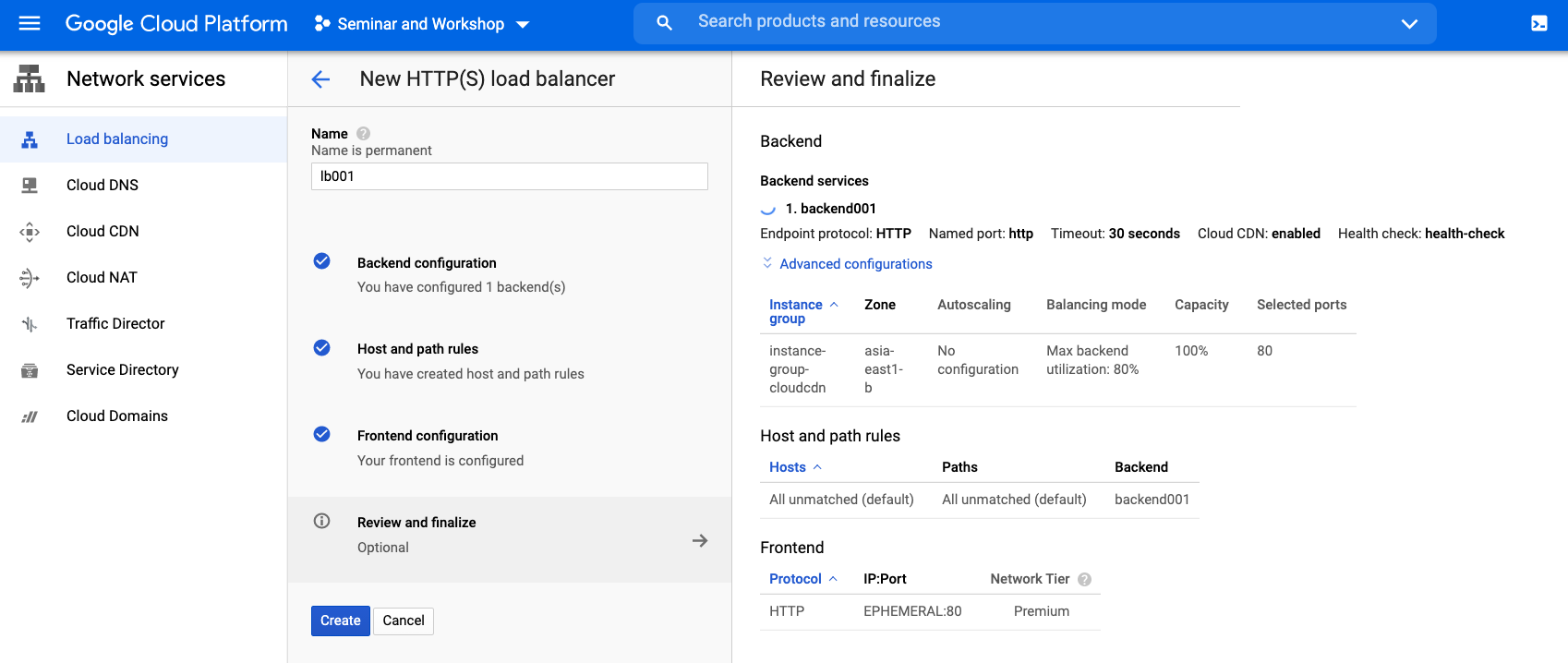Click the Traffic Director sidebar icon

[30, 324]
